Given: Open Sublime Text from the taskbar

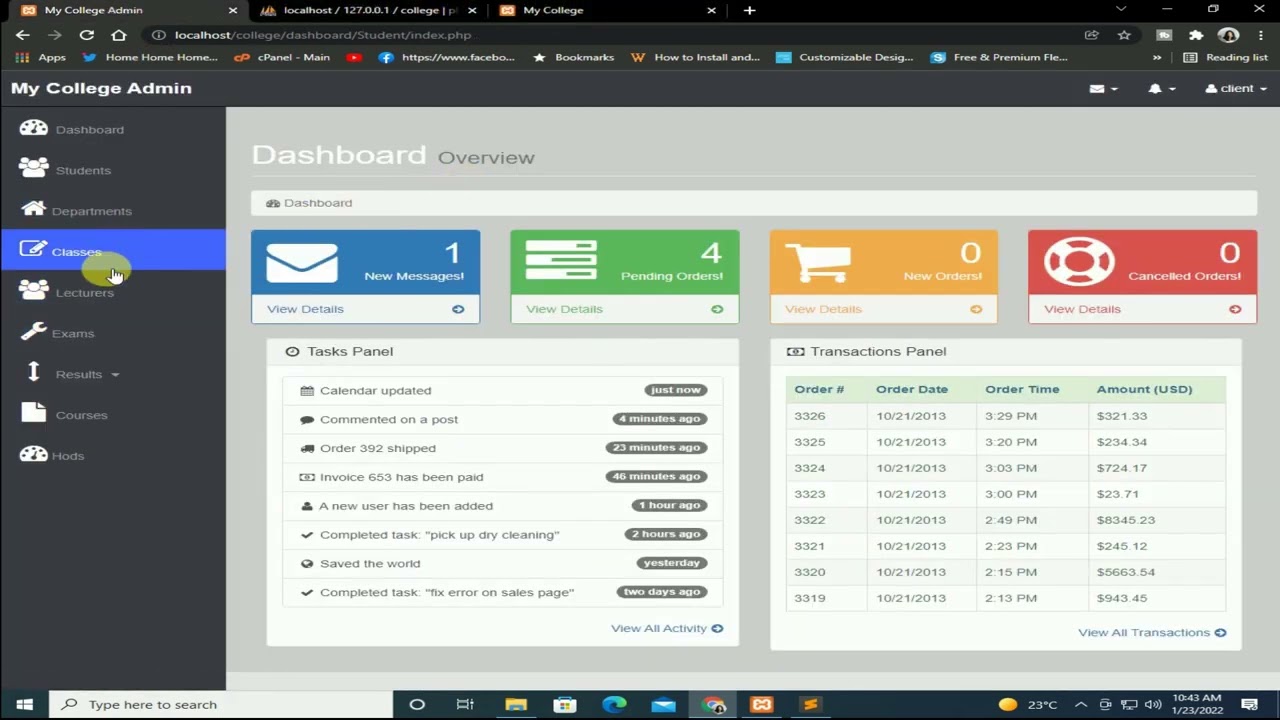Looking at the screenshot, I should tap(811, 704).
